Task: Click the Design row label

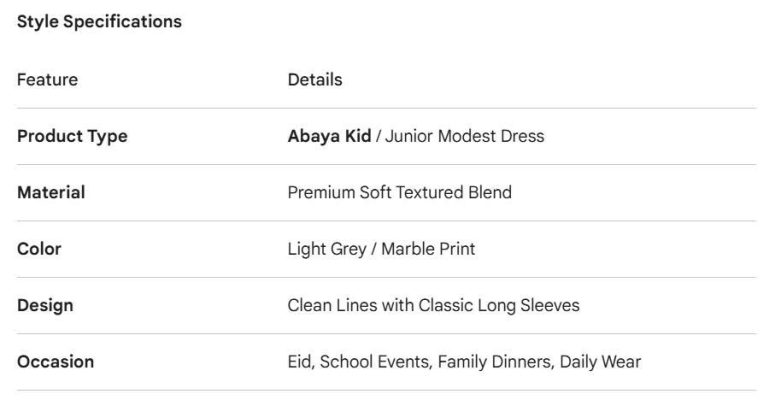Action: 45,305
